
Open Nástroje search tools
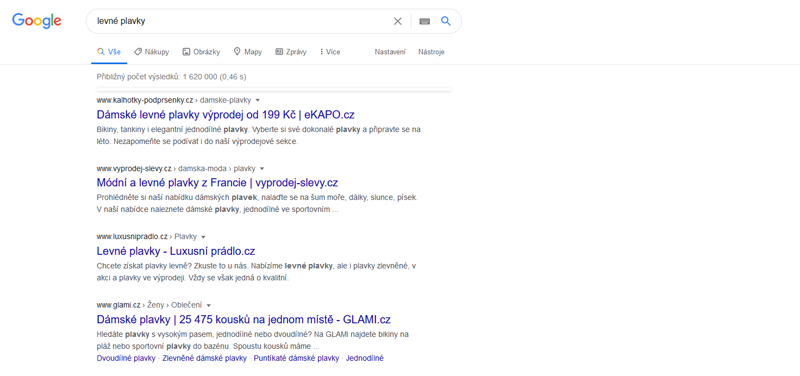[x=431, y=52]
